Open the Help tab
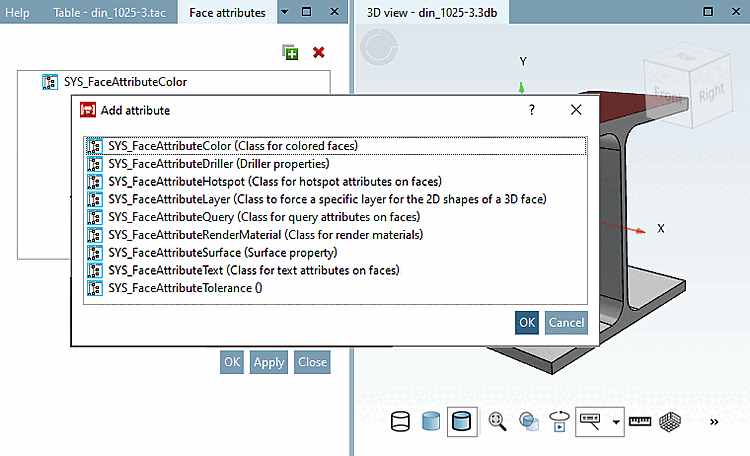This screenshot has width=750, height=456. tap(17, 12)
